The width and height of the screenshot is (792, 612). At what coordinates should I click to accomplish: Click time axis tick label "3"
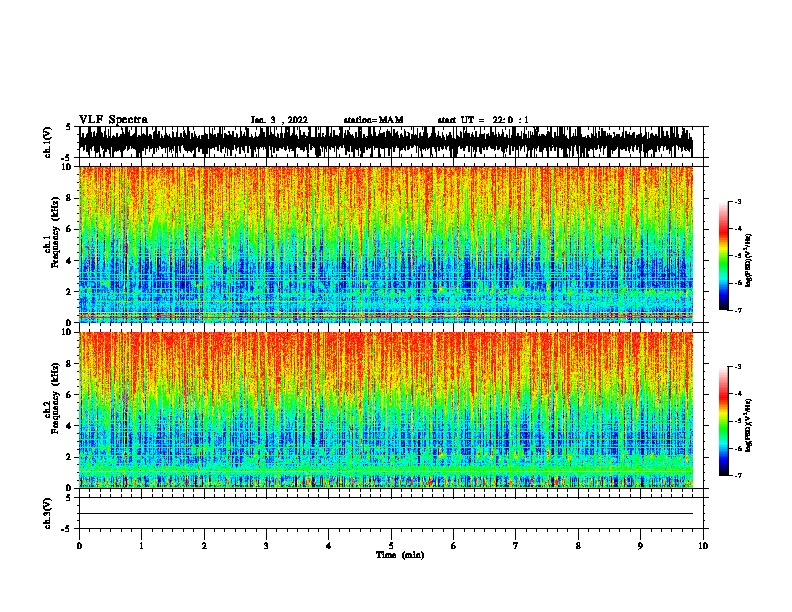(x=266, y=546)
